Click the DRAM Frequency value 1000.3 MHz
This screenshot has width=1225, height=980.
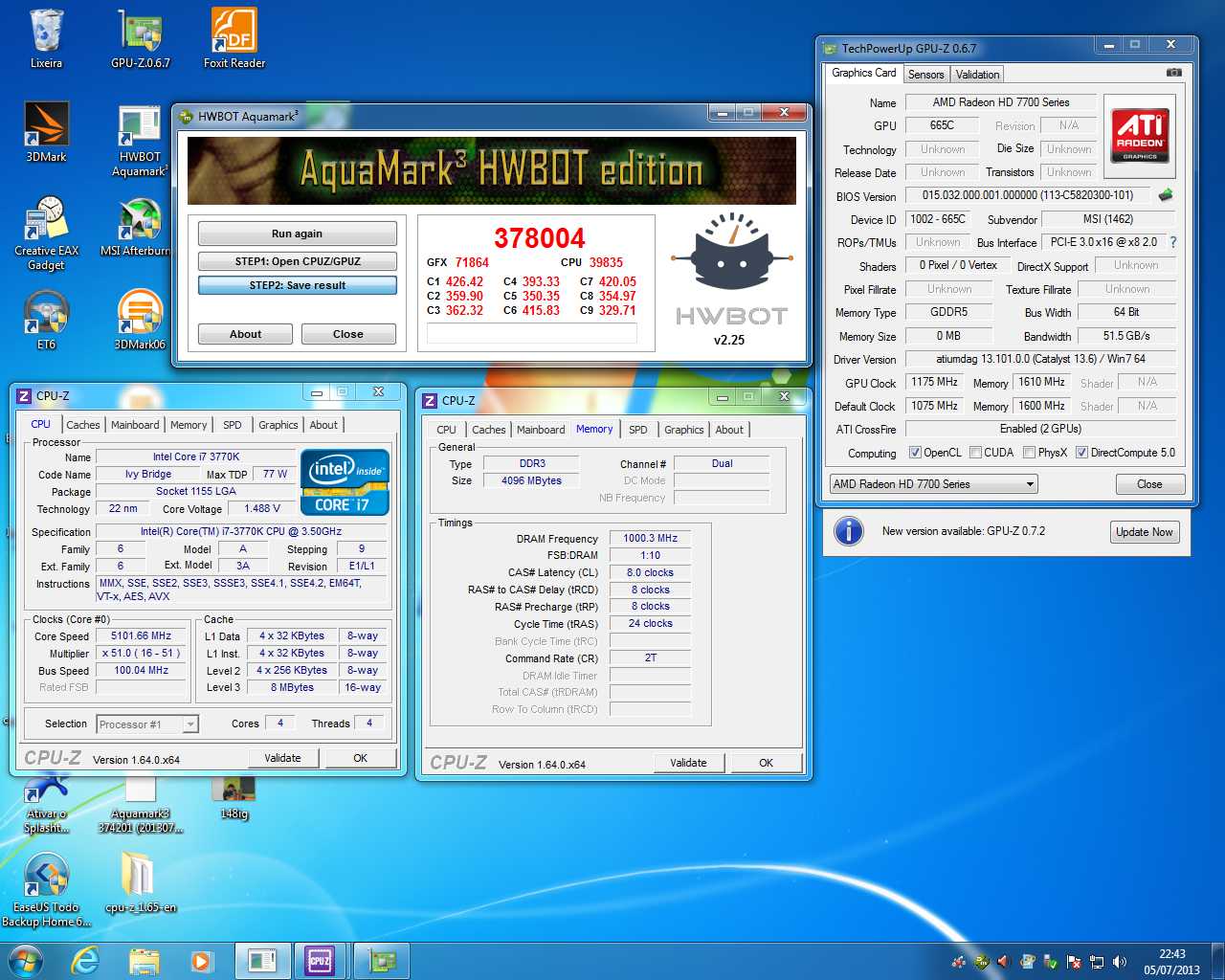coord(651,538)
